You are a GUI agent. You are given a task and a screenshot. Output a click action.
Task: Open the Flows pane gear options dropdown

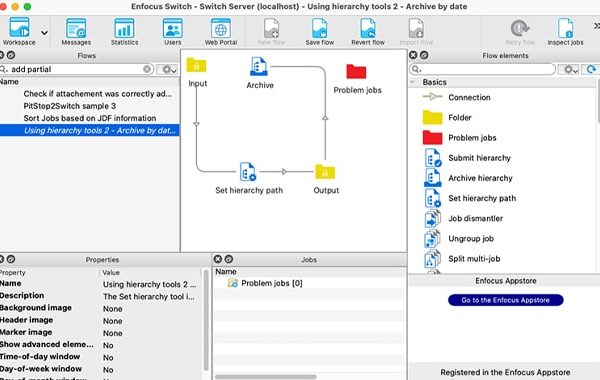168,69
